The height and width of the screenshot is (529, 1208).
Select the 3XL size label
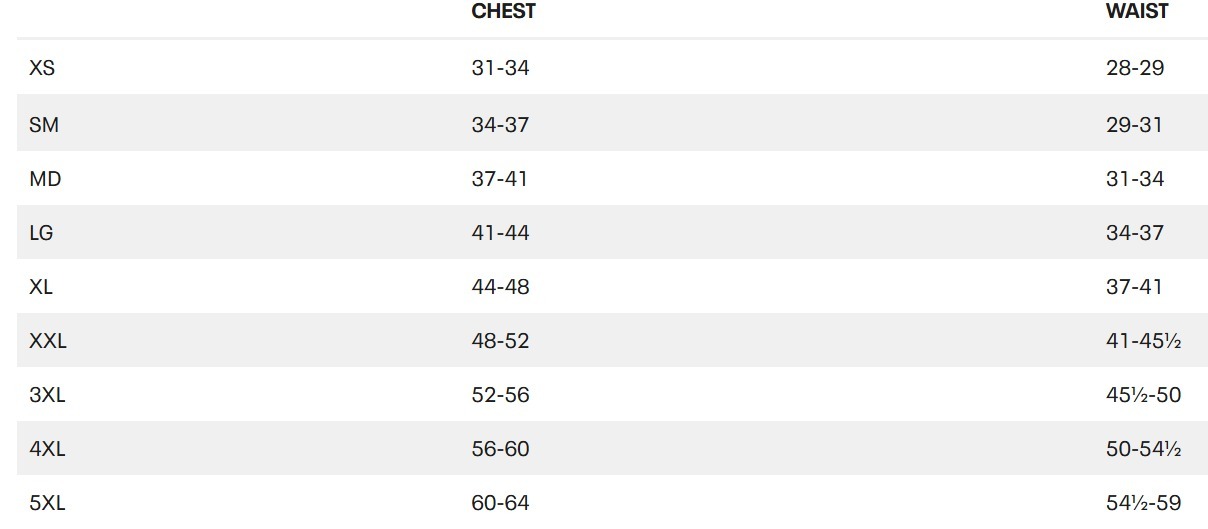[x=47, y=395]
